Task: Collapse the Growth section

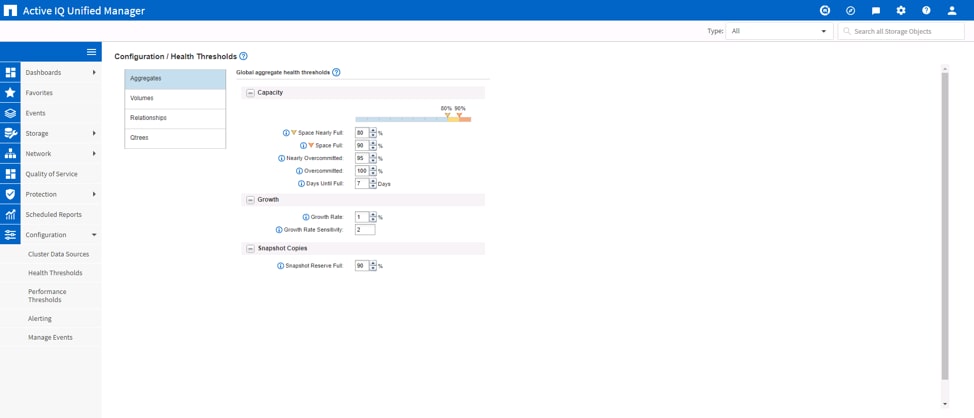Action: [x=250, y=200]
